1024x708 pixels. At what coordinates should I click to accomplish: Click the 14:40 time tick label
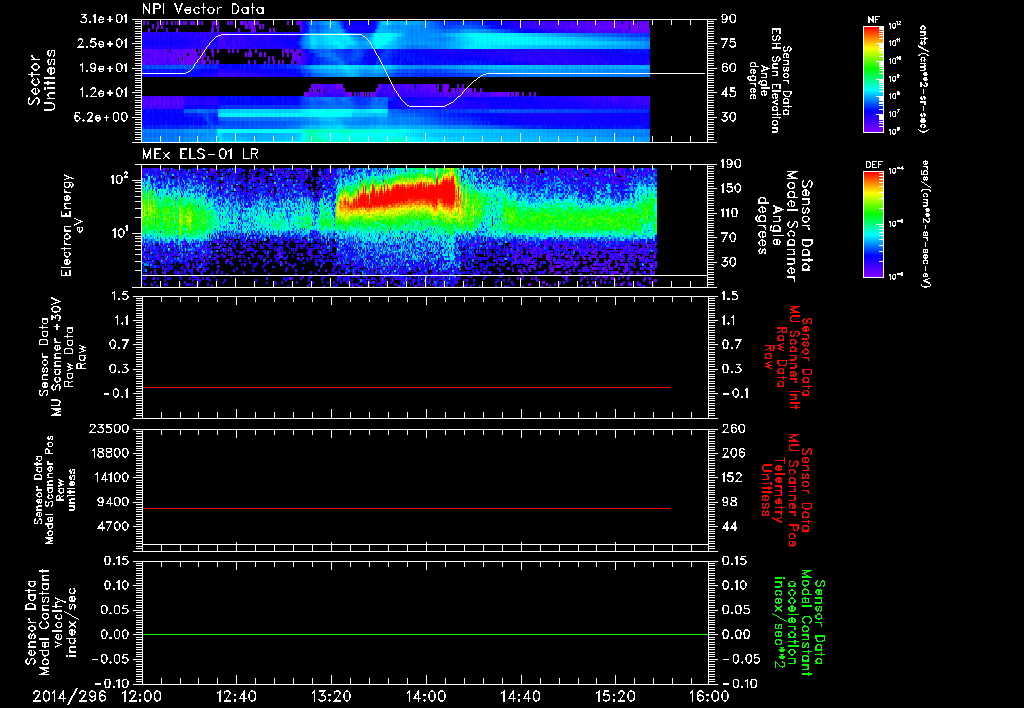point(520,696)
